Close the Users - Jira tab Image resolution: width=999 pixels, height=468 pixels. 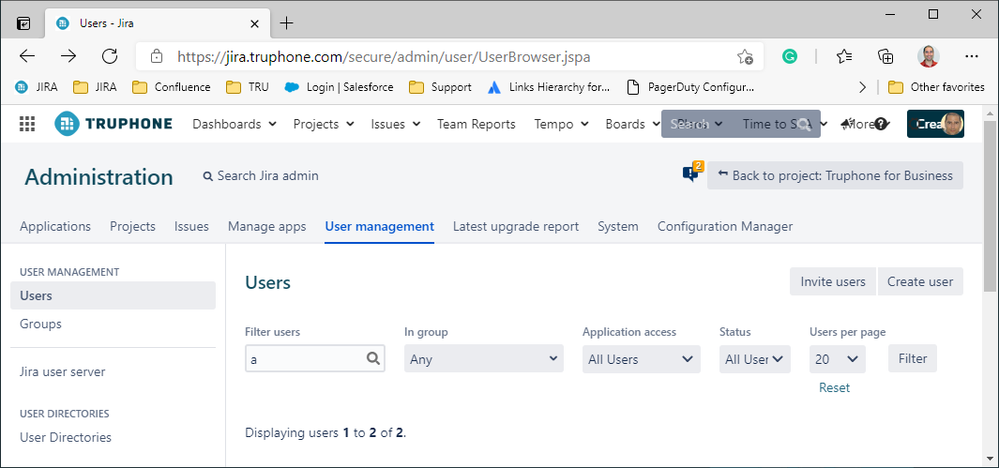(254, 24)
